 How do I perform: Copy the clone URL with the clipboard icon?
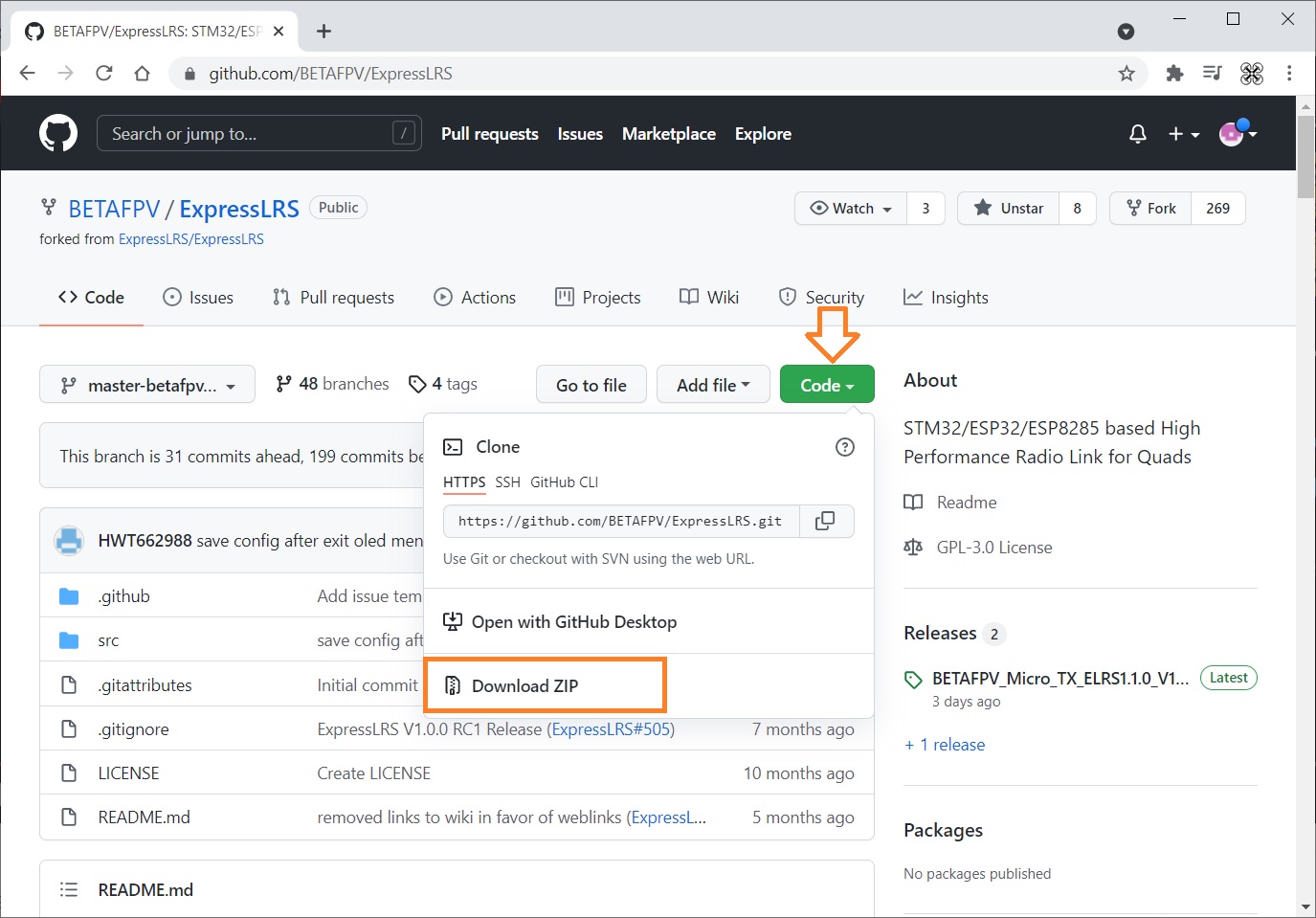[825, 521]
